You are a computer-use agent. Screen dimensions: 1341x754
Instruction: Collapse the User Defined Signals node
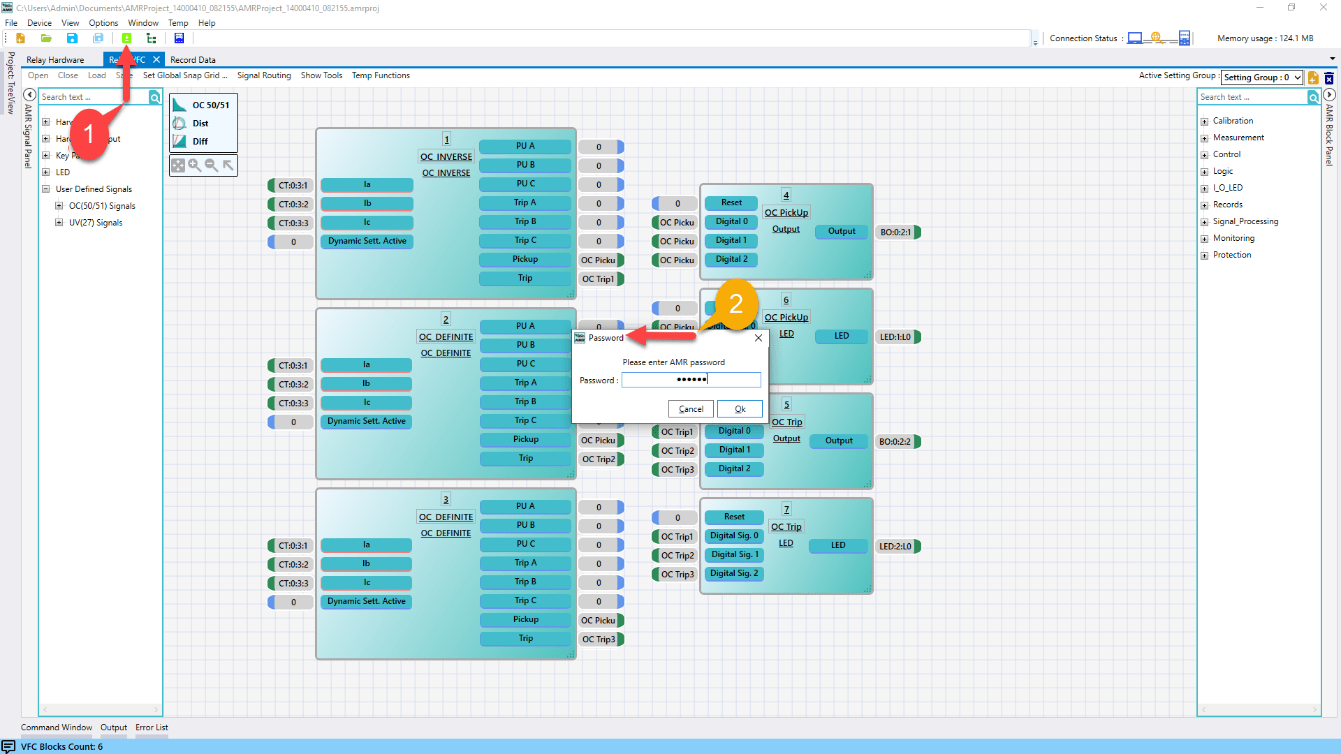(x=46, y=189)
